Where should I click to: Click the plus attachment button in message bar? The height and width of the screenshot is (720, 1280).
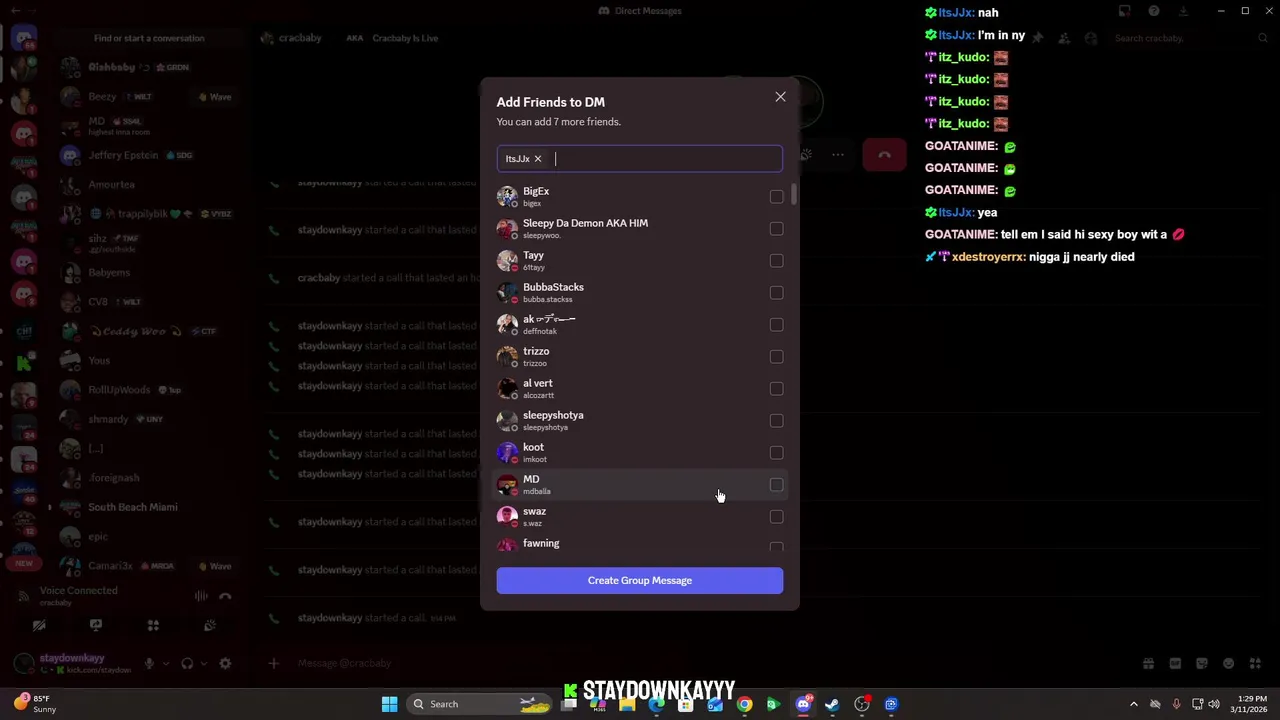pyautogui.click(x=274, y=663)
